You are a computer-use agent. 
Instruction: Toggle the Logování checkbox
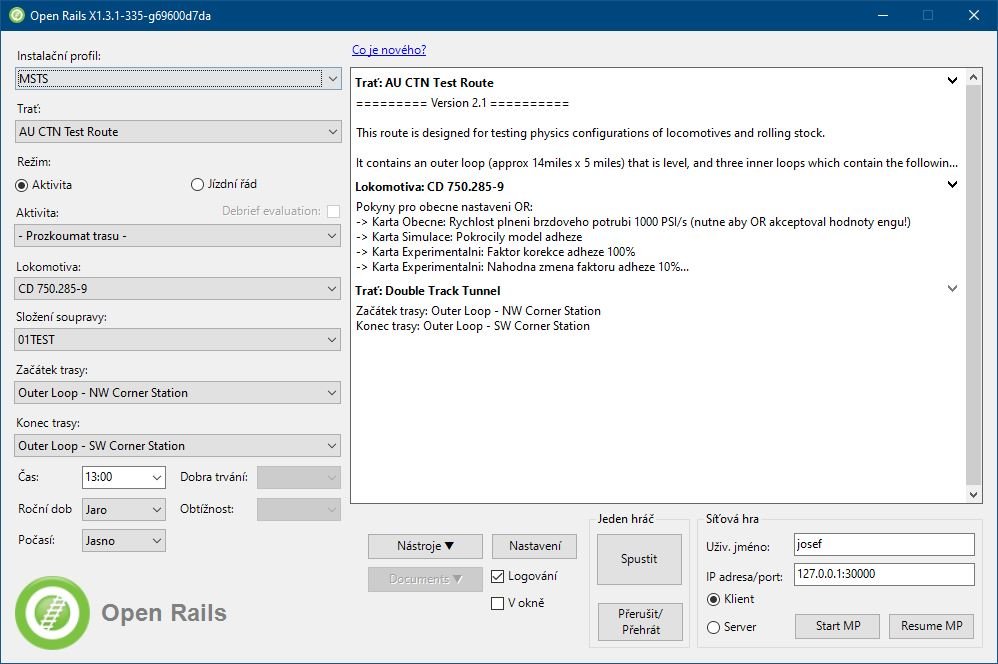pyautogui.click(x=498, y=576)
